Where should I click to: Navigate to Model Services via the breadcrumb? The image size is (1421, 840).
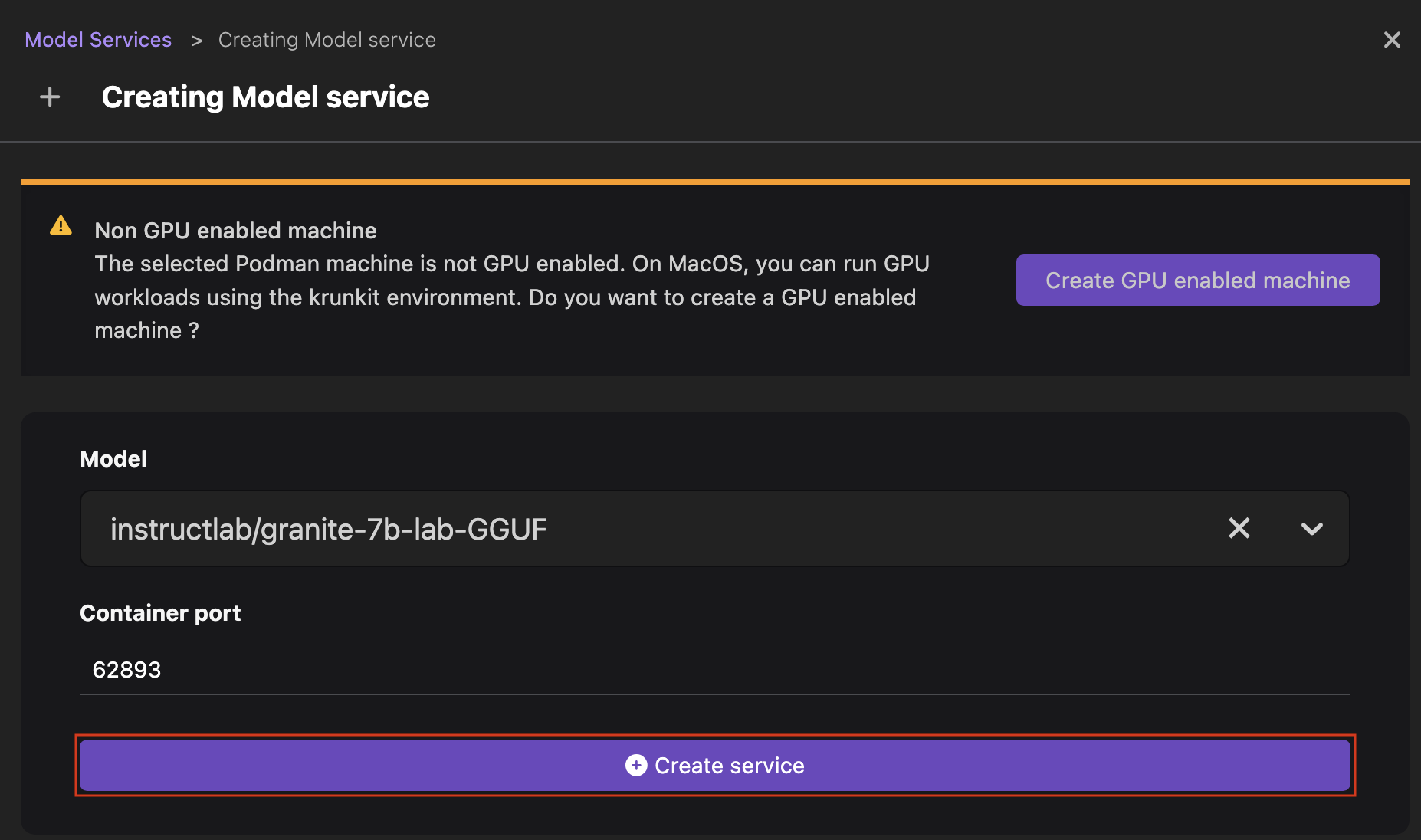tap(98, 39)
